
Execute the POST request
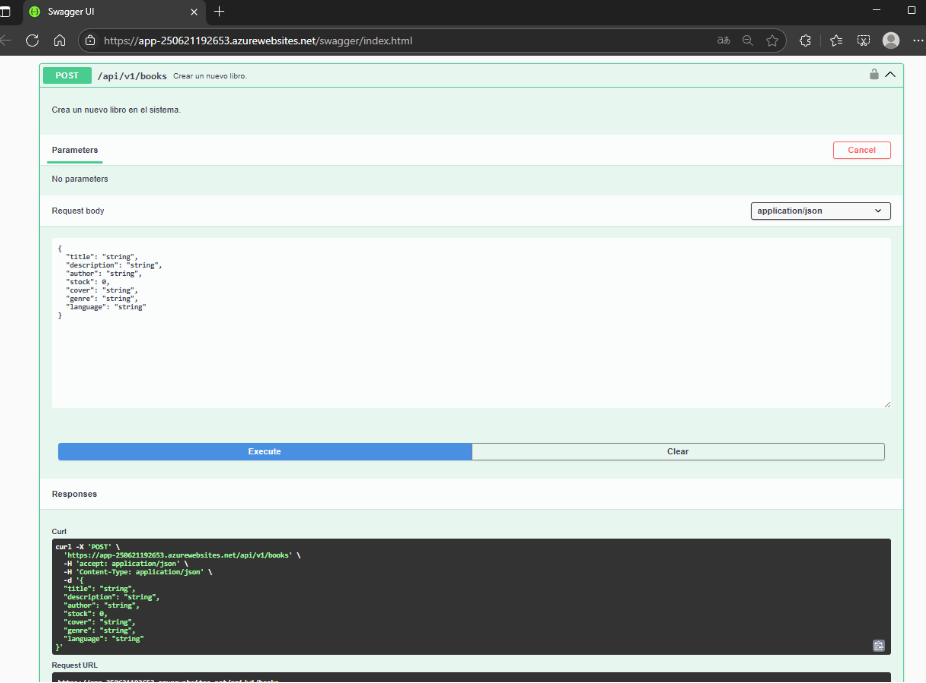[265, 452]
